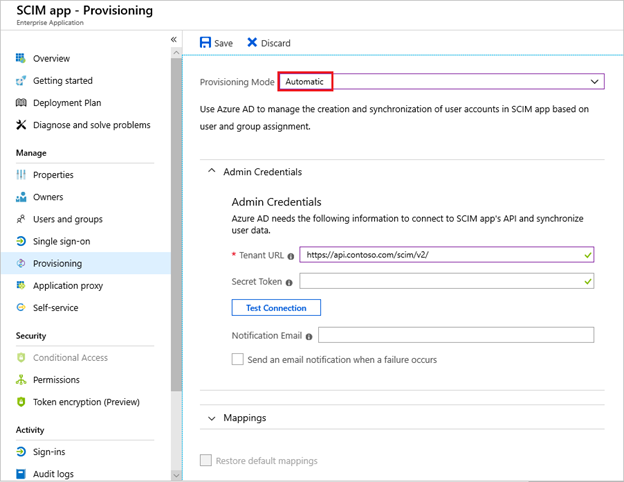Open Sign-ins under Activity
This screenshot has height=482, width=624.
49,452
